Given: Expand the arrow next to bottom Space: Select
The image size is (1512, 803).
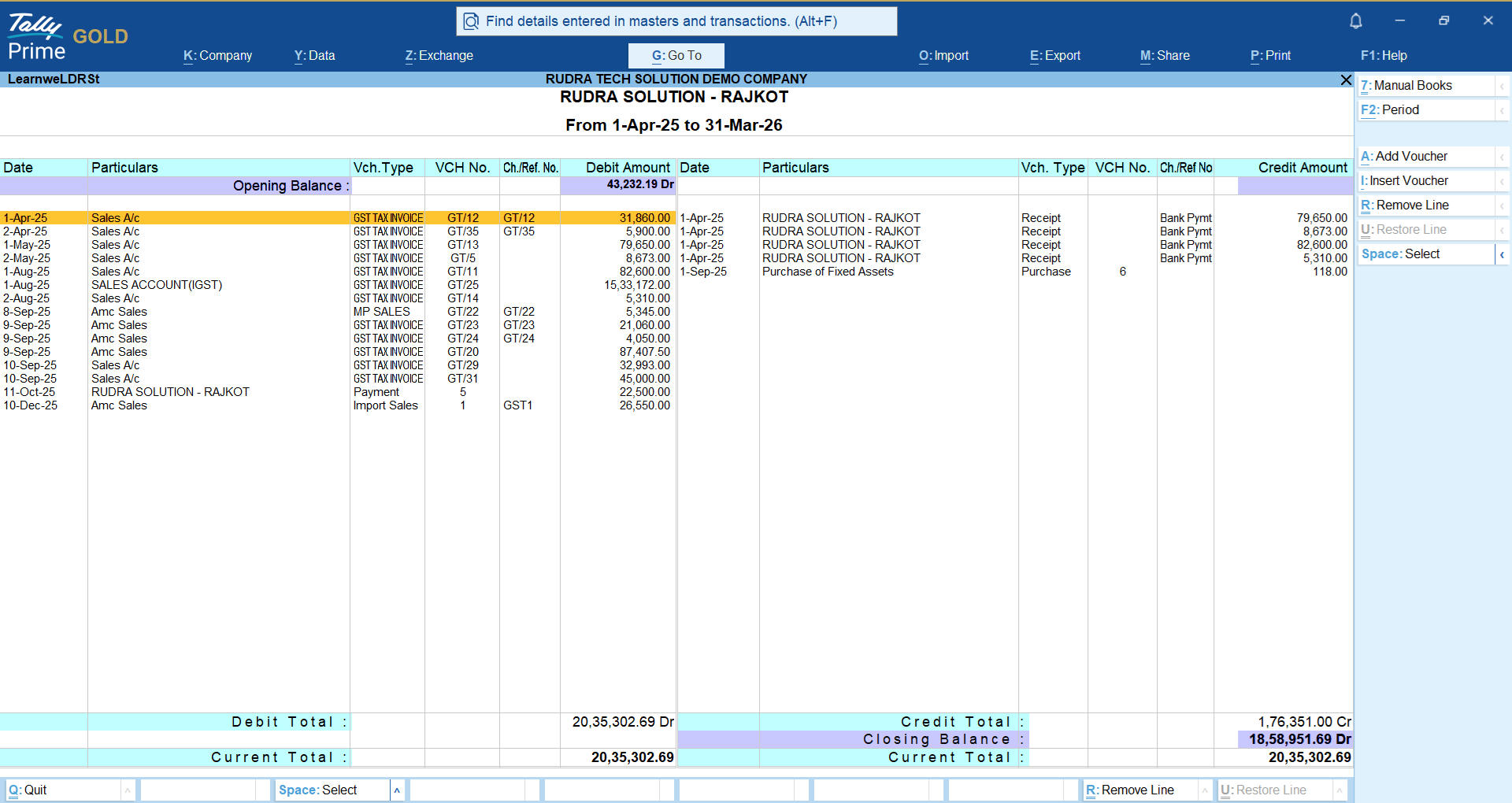Looking at the screenshot, I should click(397, 790).
